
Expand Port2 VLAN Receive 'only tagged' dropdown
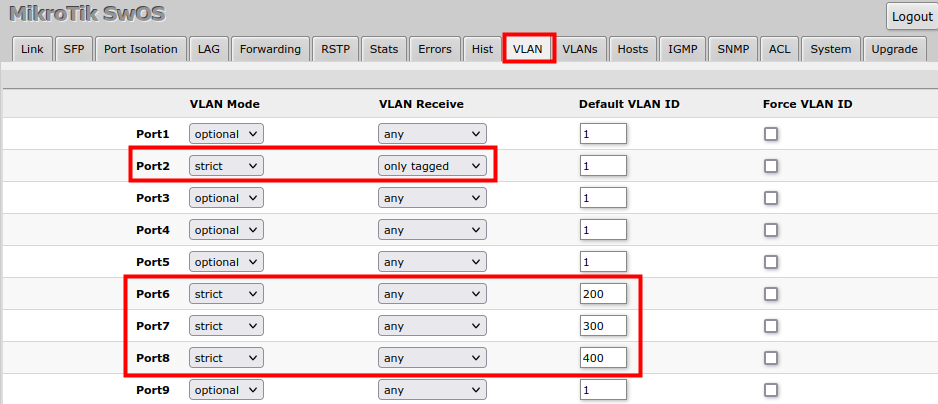click(x=433, y=166)
